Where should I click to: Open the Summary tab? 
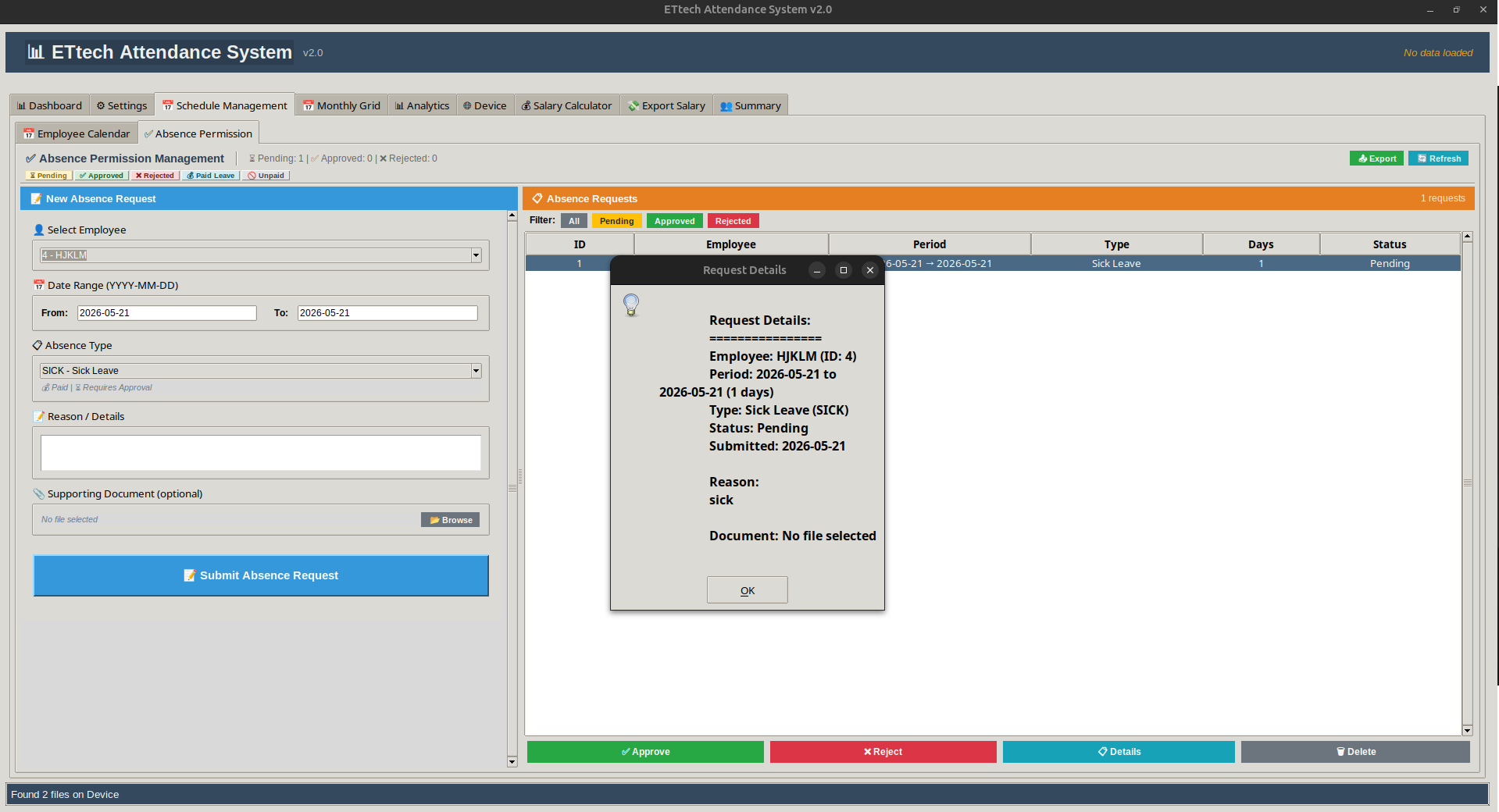[x=750, y=105]
